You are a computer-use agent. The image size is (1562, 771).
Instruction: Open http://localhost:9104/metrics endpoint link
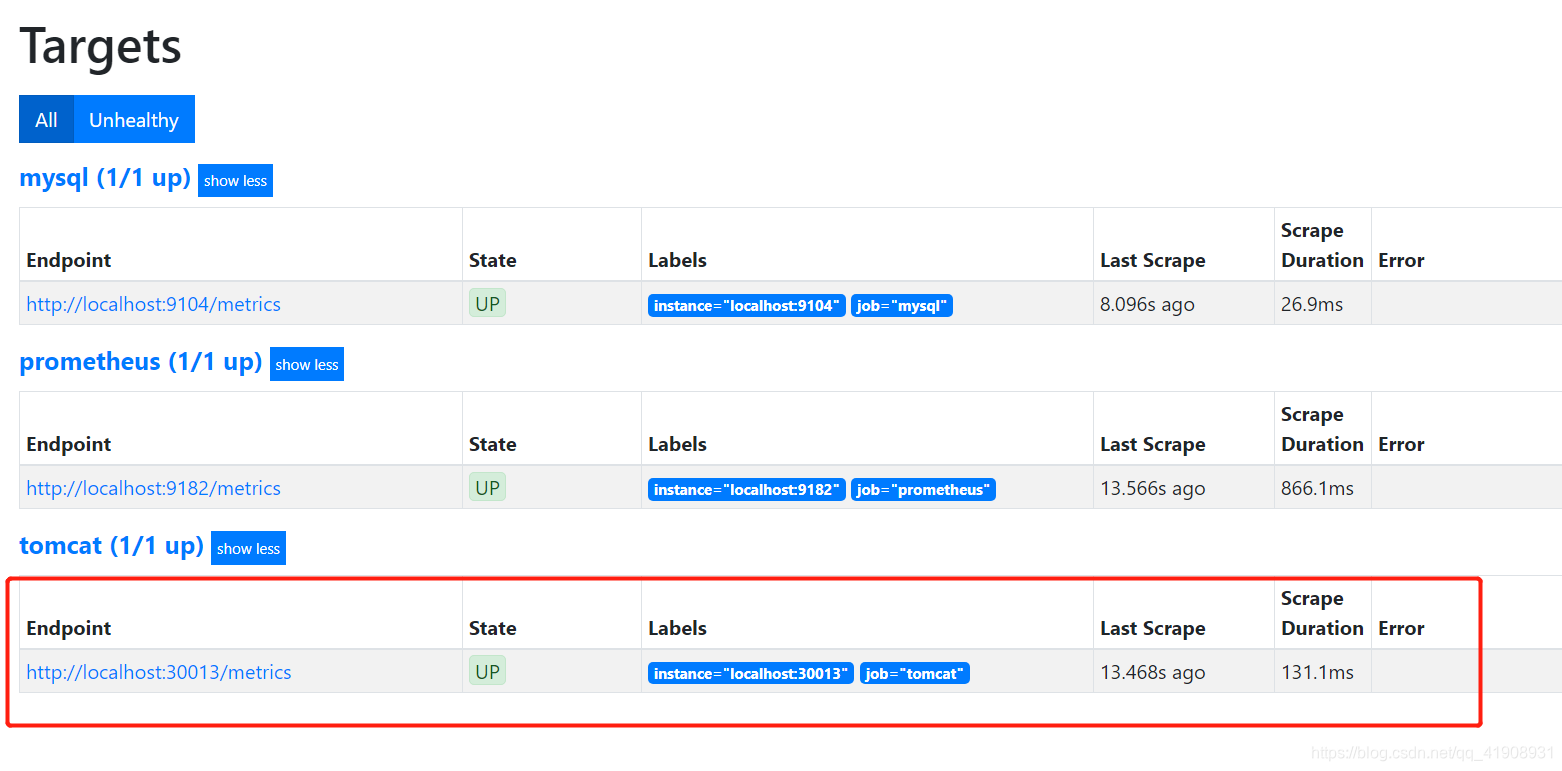click(x=154, y=304)
